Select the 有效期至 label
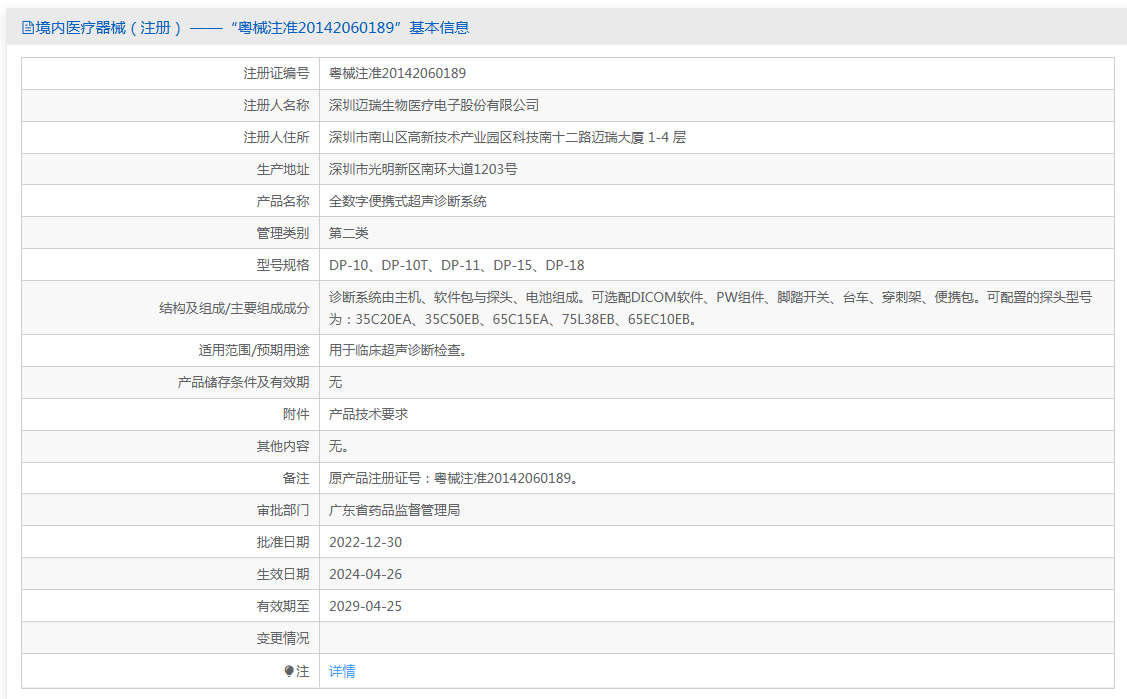Image resolution: width=1127 pixels, height=699 pixels. 282,606
